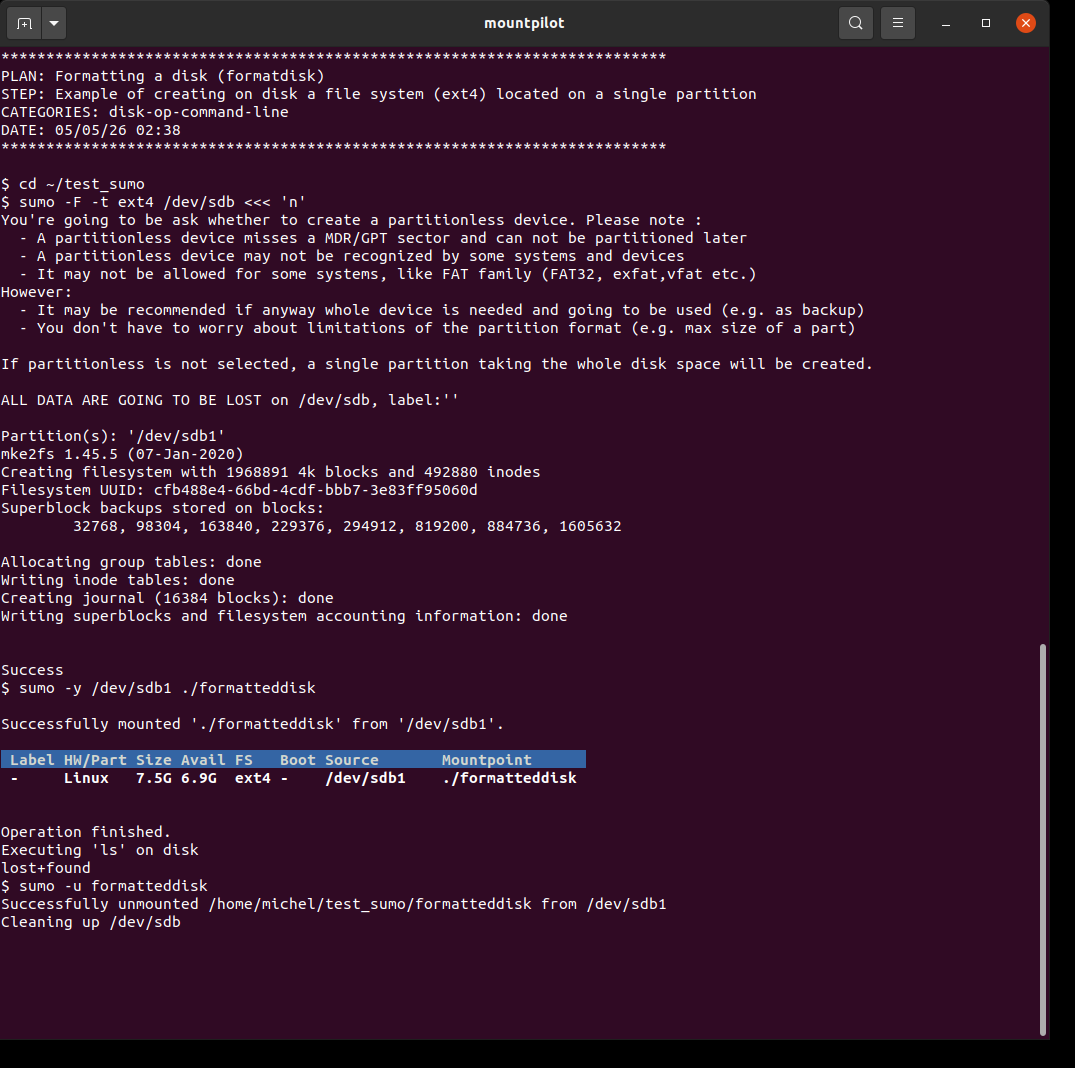Click the terminal vertical scrollbar
1075x1068 pixels.
[x=1043, y=839]
